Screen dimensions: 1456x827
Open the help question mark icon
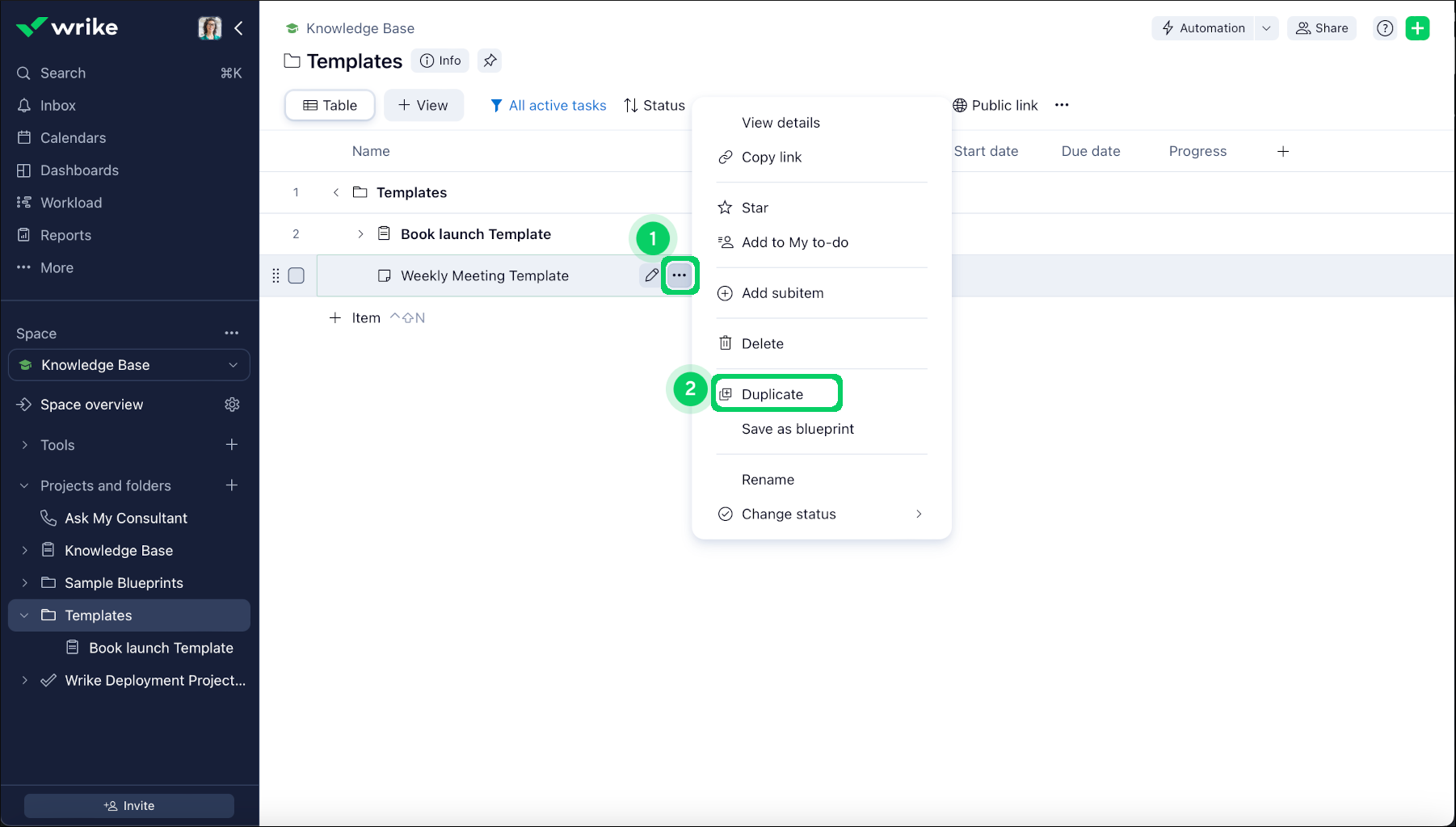(1384, 27)
